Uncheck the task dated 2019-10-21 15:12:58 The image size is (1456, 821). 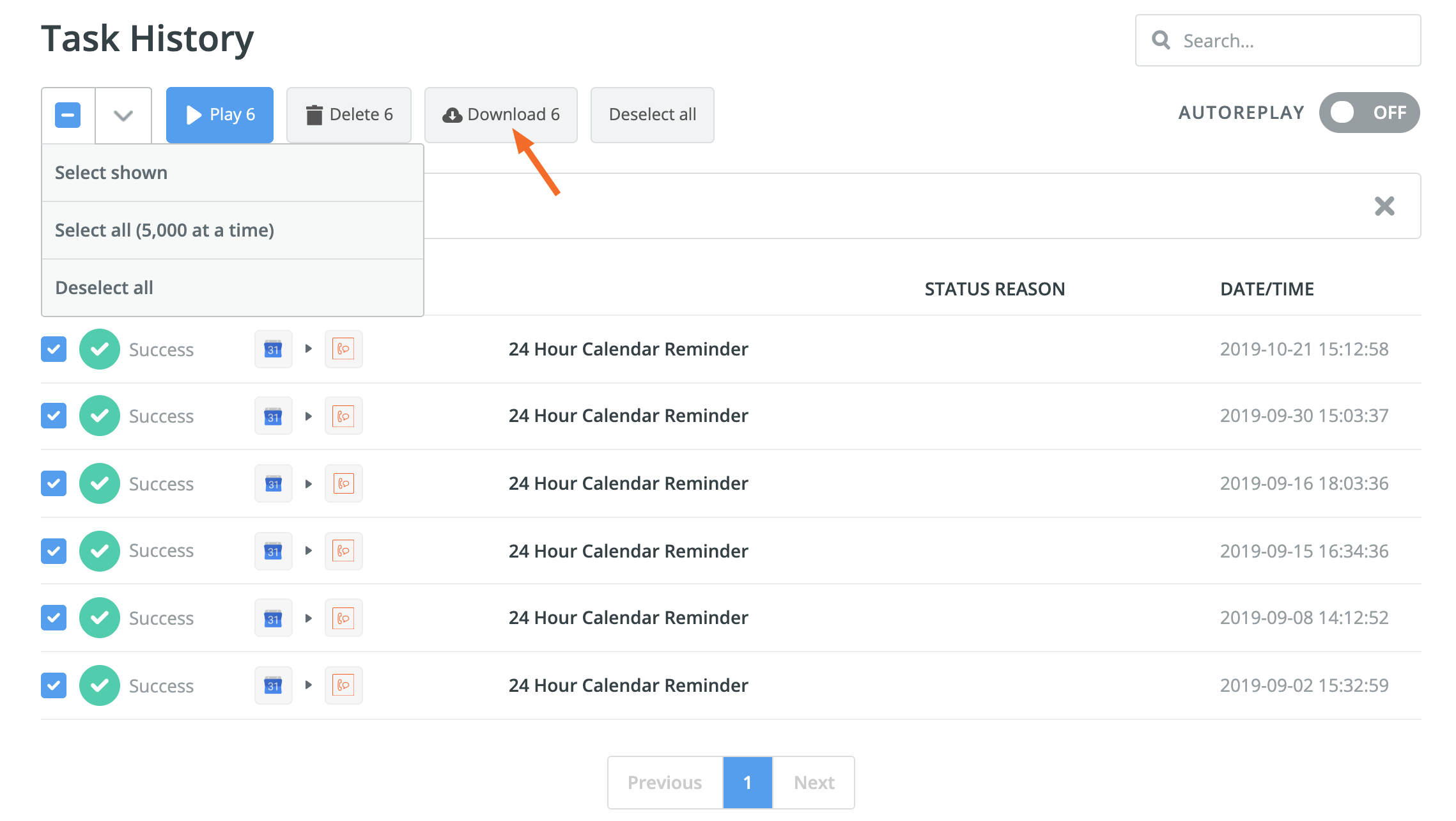pos(54,349)
